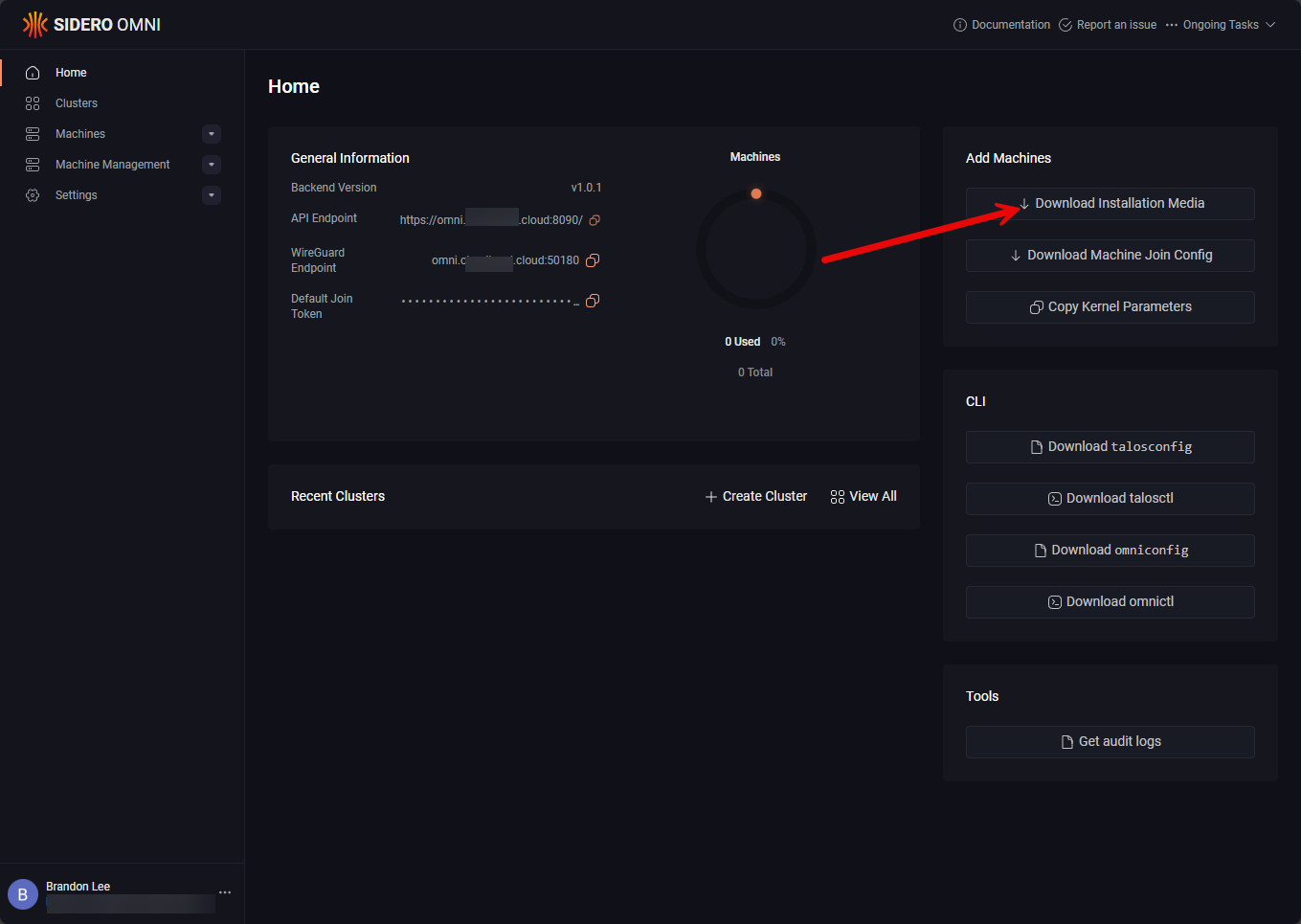Click the masked Default Join Token value
1301x924 pixels.
pyautogui.click(x=490, y=302)
